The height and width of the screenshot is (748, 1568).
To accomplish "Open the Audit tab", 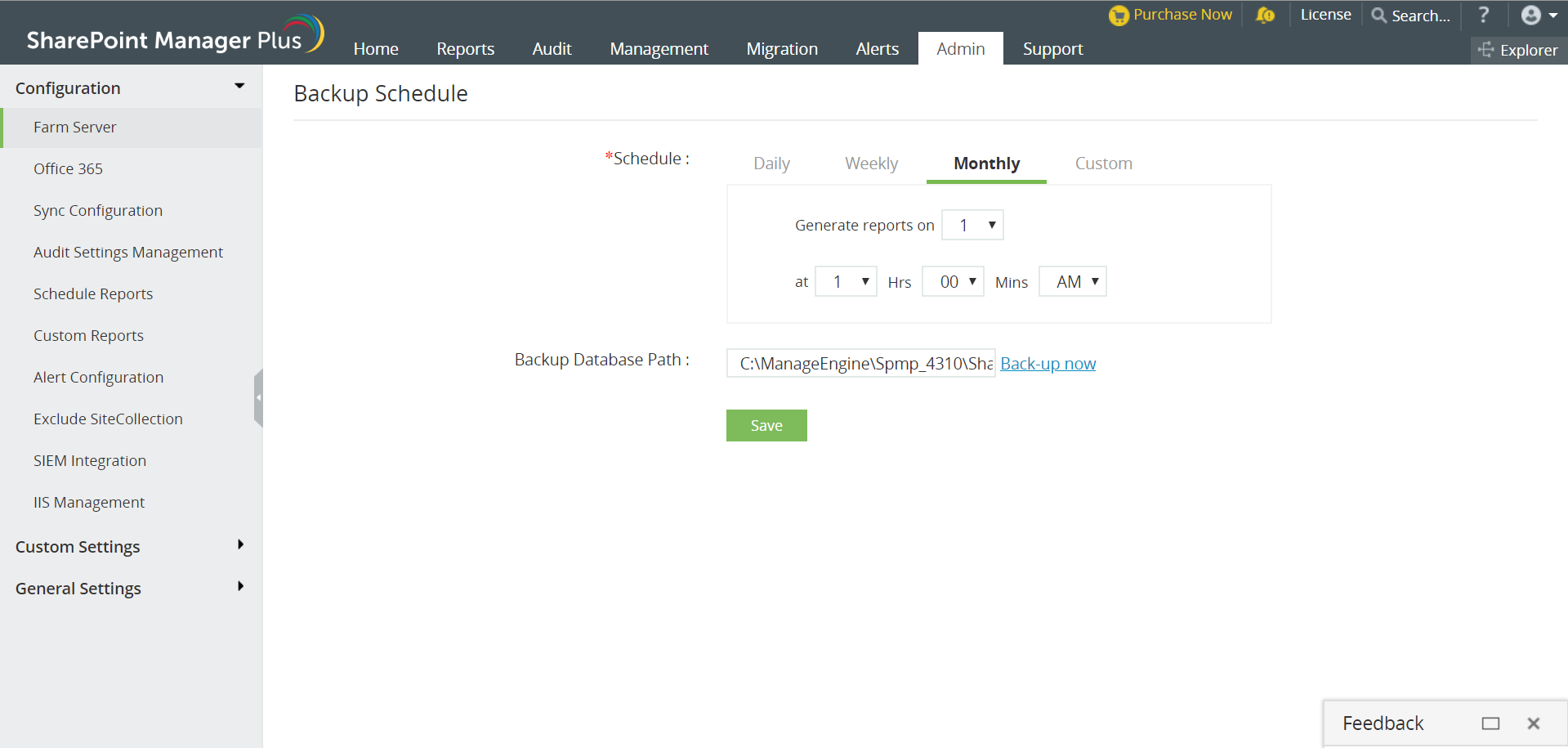I will pos(552,49).
